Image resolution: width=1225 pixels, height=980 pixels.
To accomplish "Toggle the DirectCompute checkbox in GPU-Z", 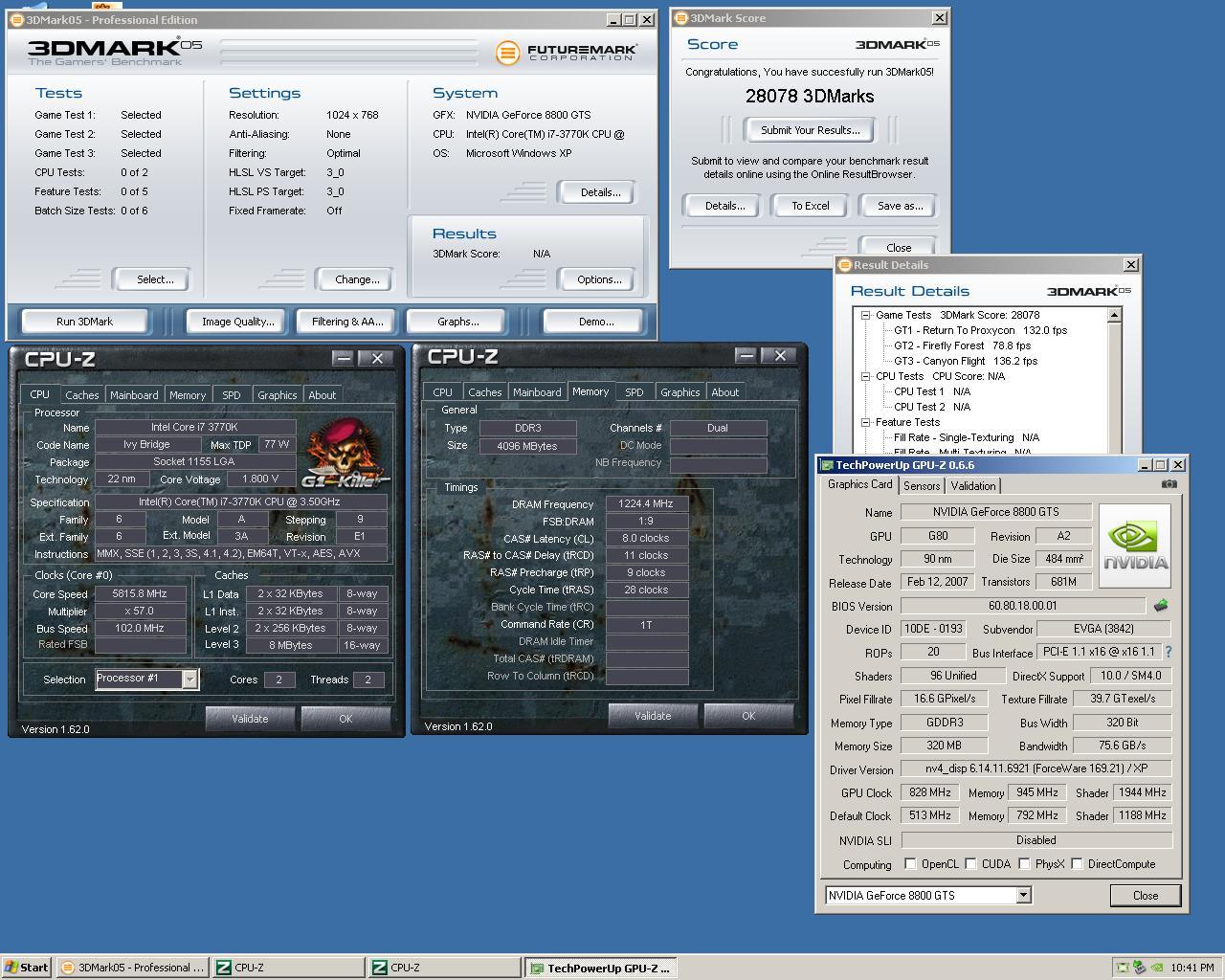I will click(x=1077, y=864).
